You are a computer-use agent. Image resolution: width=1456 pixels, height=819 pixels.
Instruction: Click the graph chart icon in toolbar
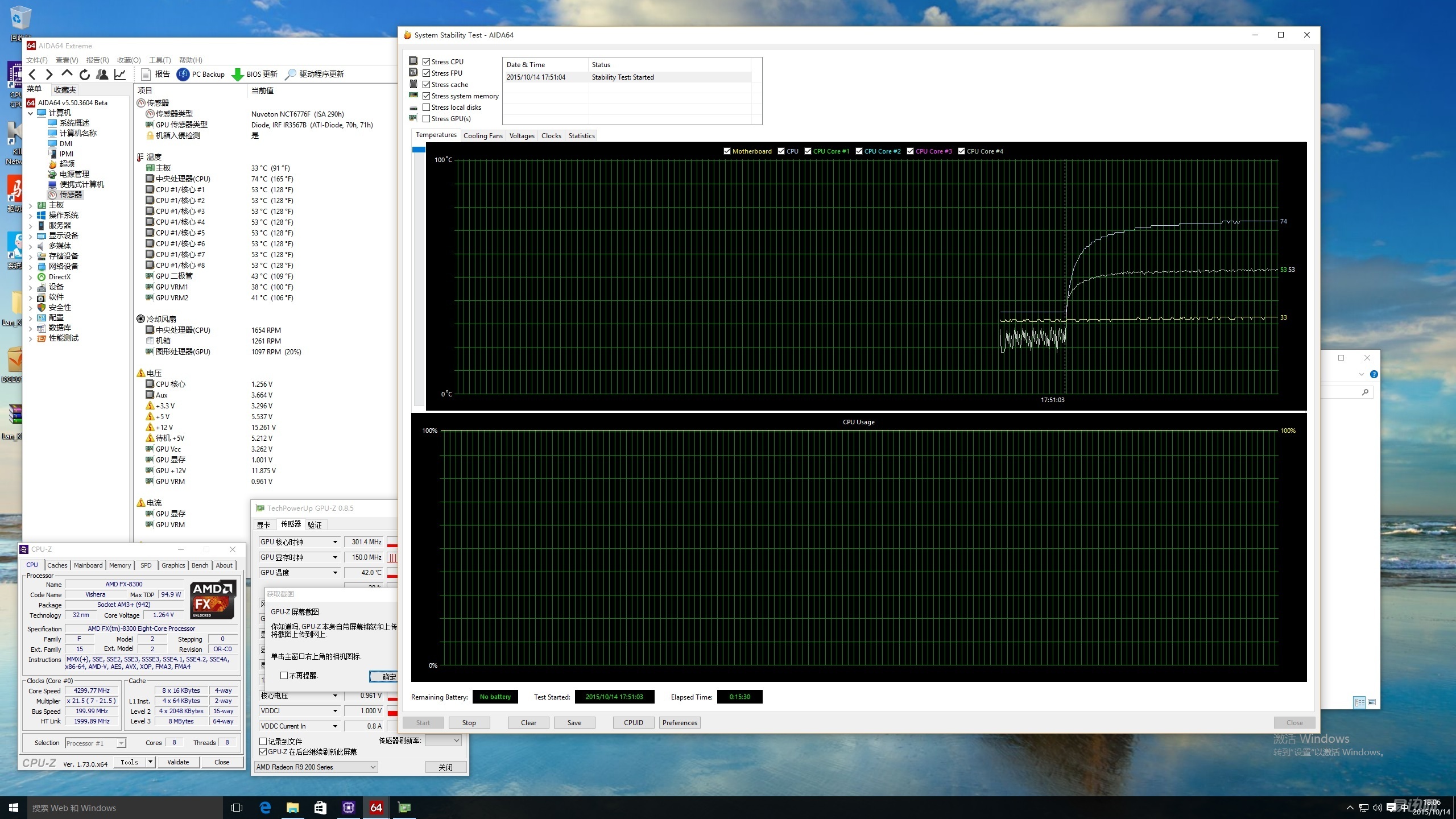pyautogui.click(x=120, y=75)
